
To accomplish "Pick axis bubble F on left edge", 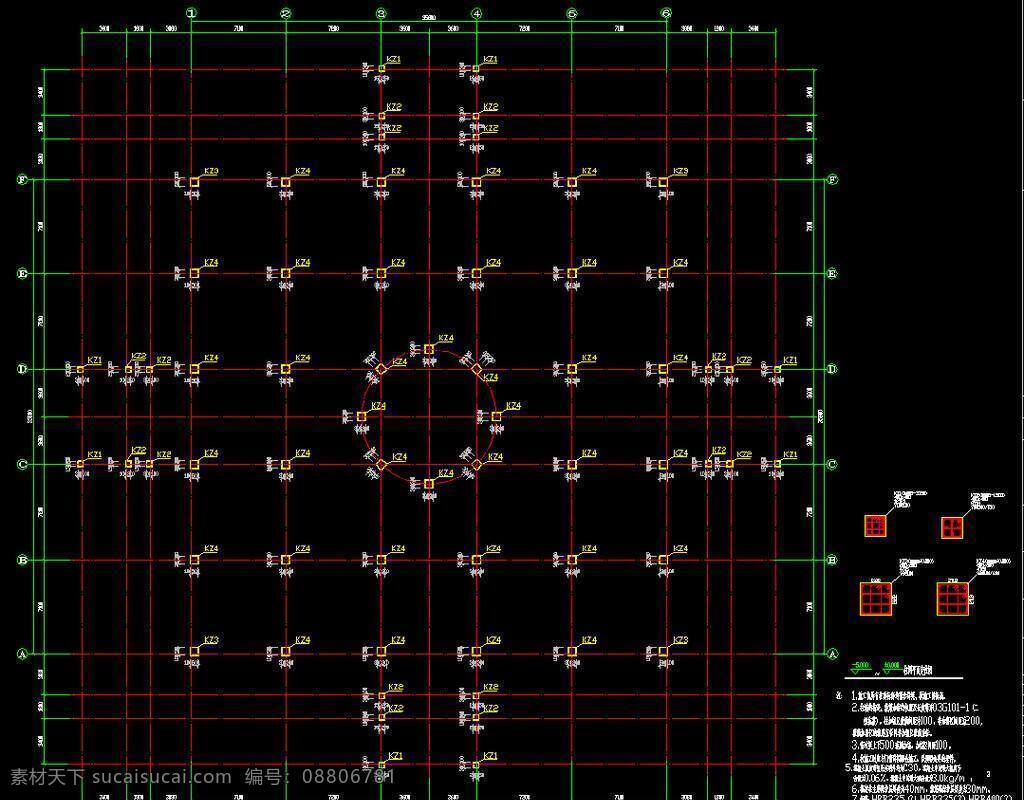I will pyautogui.click(x=22, y=179).
